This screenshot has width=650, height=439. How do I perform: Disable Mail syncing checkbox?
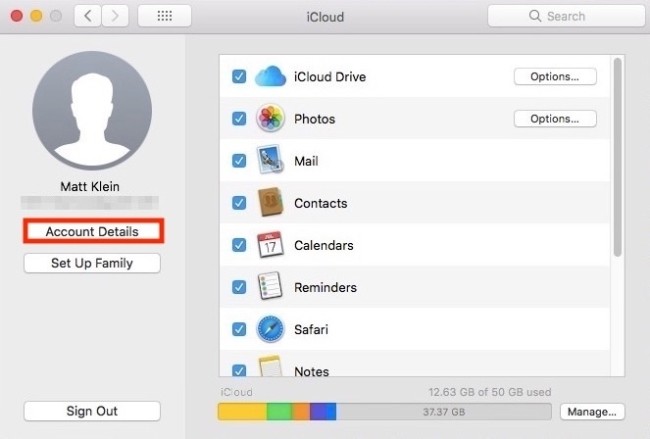(x=239, y=160)
